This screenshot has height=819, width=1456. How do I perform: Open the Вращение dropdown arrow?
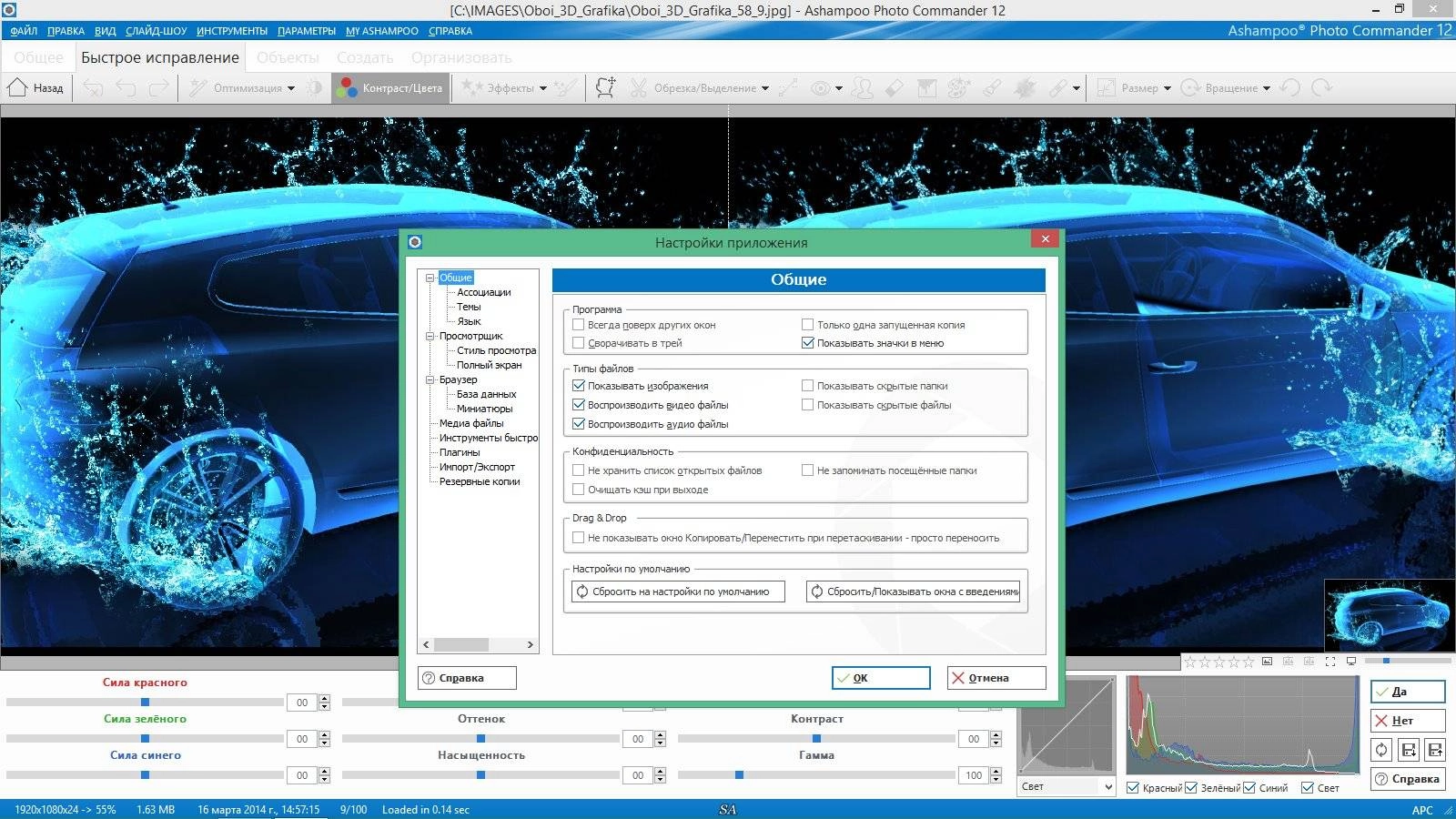[1267, 88]
